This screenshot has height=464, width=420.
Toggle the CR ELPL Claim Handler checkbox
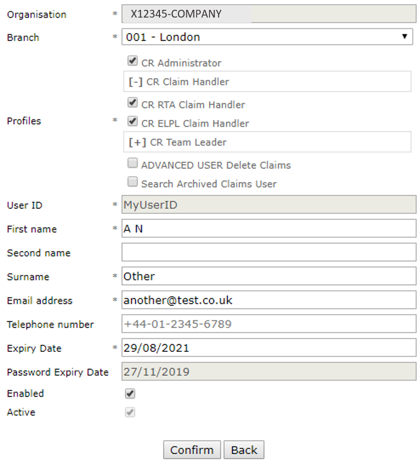pos(133,121)
